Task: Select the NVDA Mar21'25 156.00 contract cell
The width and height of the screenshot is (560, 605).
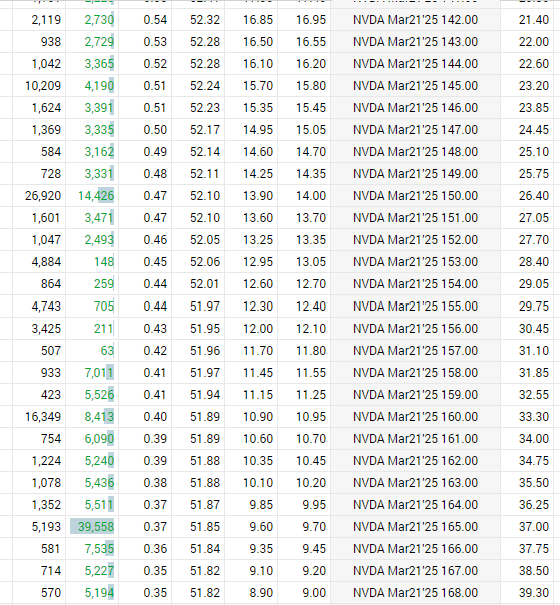Action: click(415, 329)
